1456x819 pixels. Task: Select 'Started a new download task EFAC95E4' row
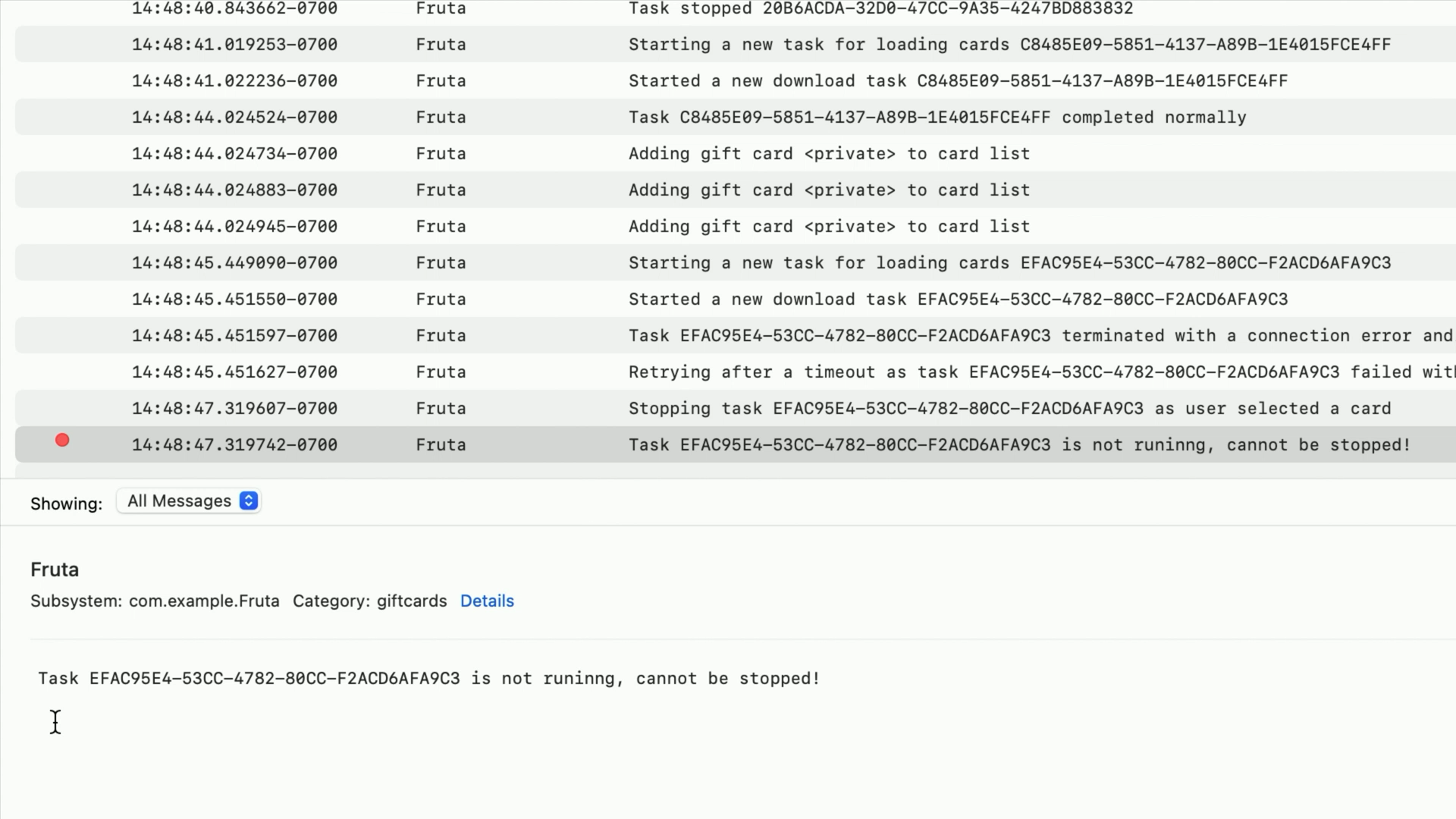tap(736, 299)
